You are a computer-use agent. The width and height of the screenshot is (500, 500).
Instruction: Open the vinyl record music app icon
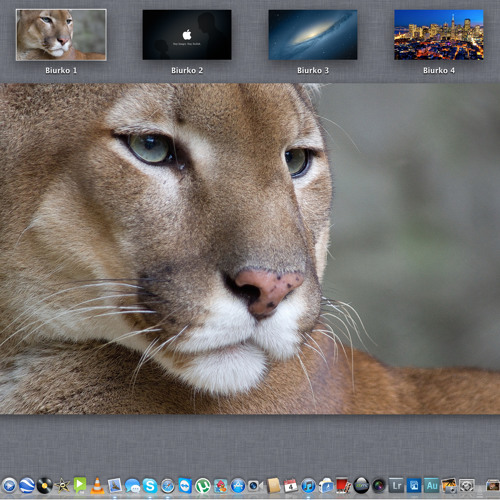pos(44,485)
